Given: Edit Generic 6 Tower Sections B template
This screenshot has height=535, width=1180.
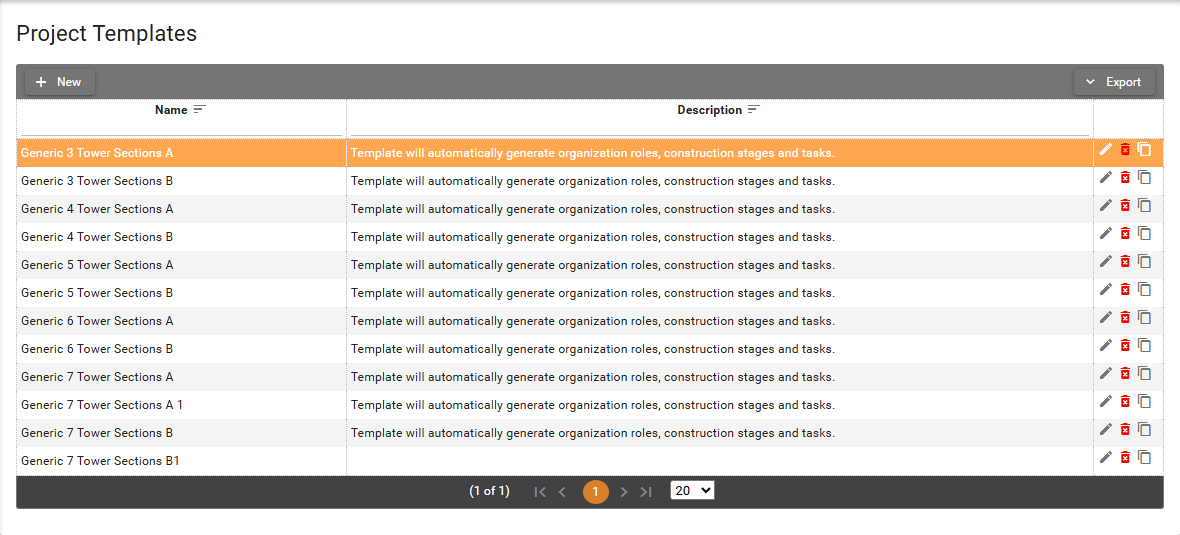Looking at the screenshot, I should (x=1105, y=345).
